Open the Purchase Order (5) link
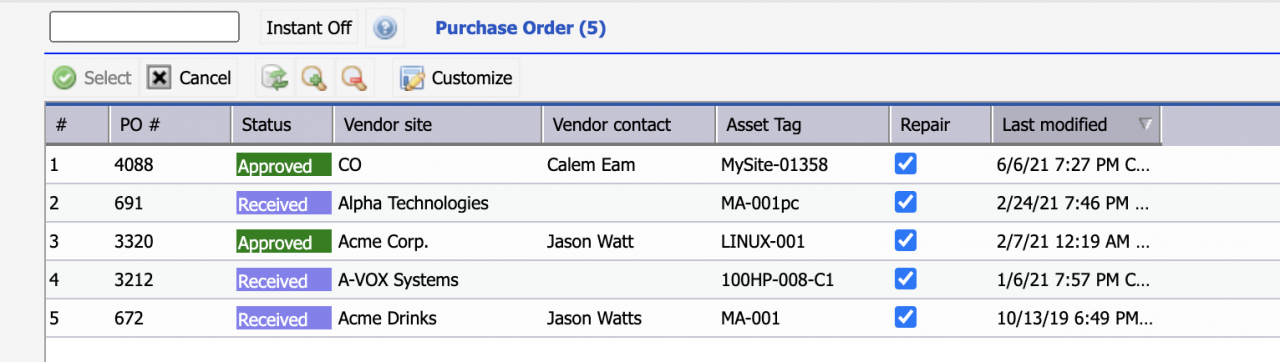This screenshot has height=362, width=1280. point(520,28)
